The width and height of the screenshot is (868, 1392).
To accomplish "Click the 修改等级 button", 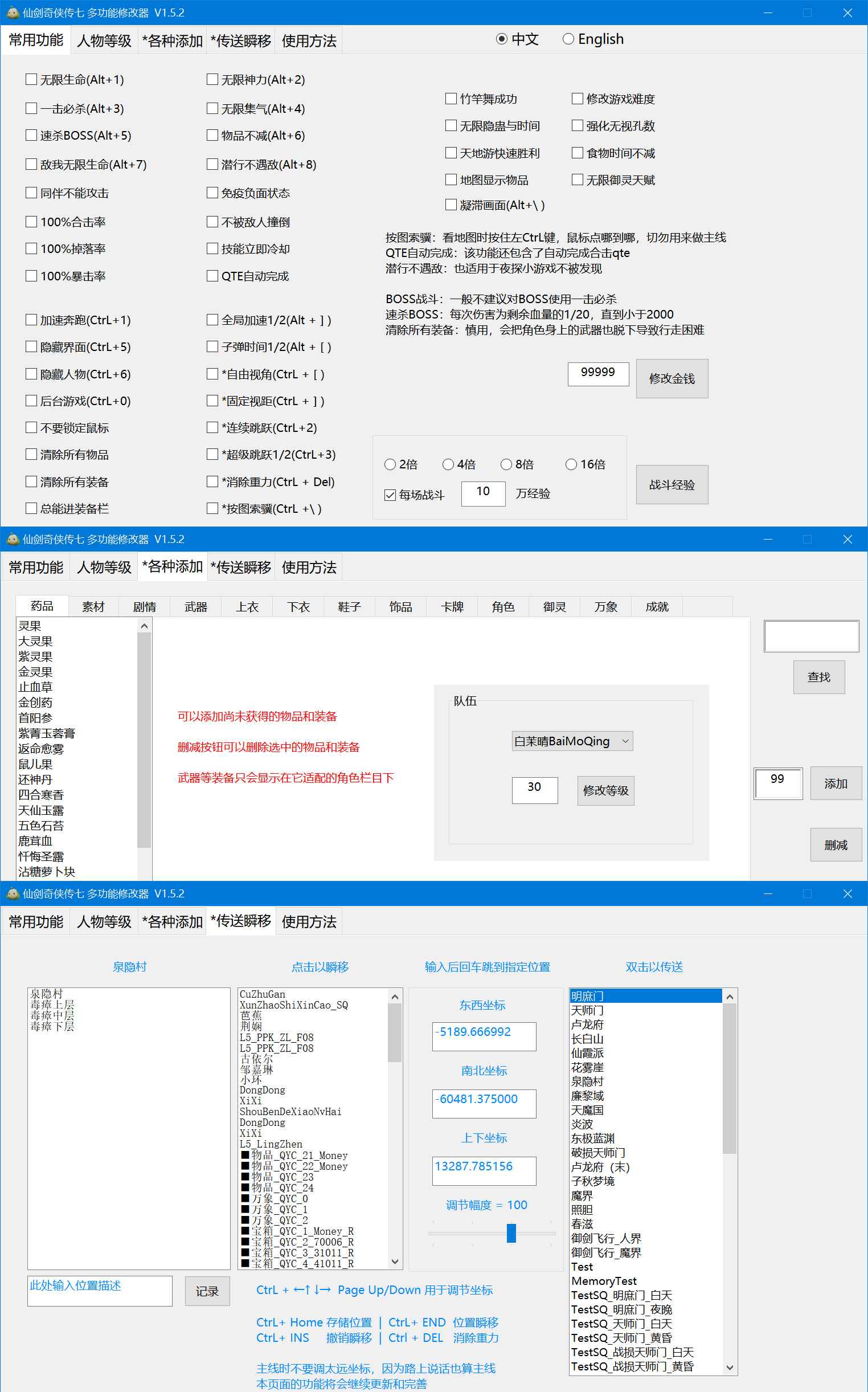I will (x=605, y=790).
